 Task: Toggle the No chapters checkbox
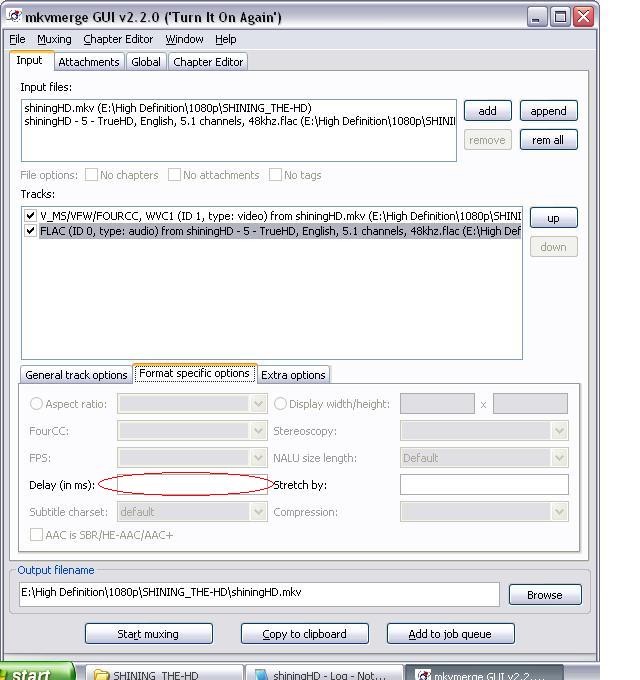91,175
